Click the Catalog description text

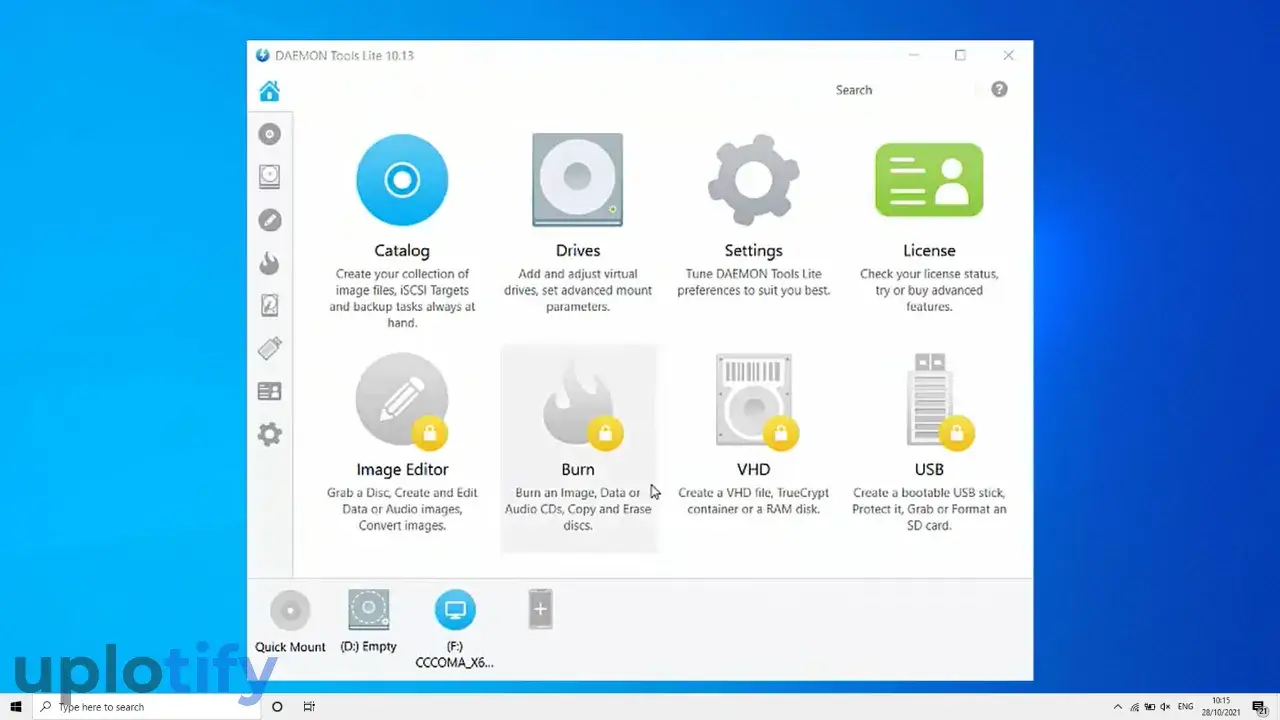pos(402,298)
